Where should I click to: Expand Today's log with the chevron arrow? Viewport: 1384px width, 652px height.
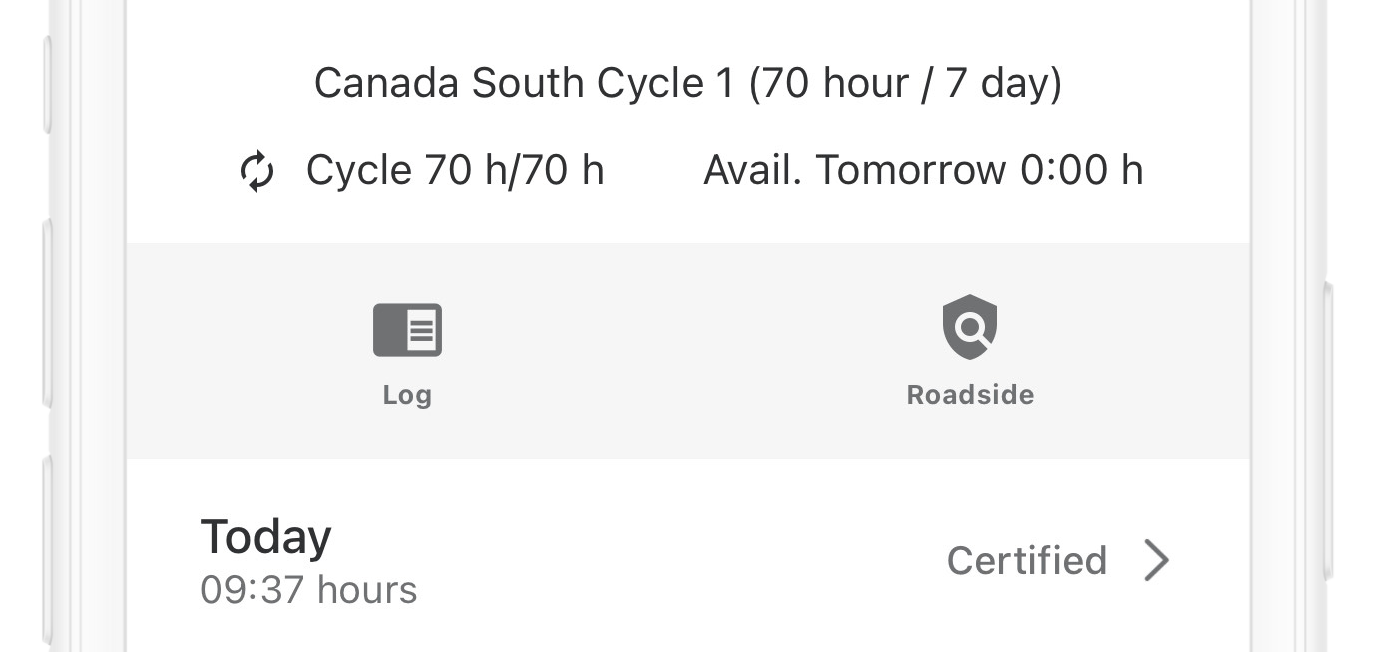pos(1156,561)
